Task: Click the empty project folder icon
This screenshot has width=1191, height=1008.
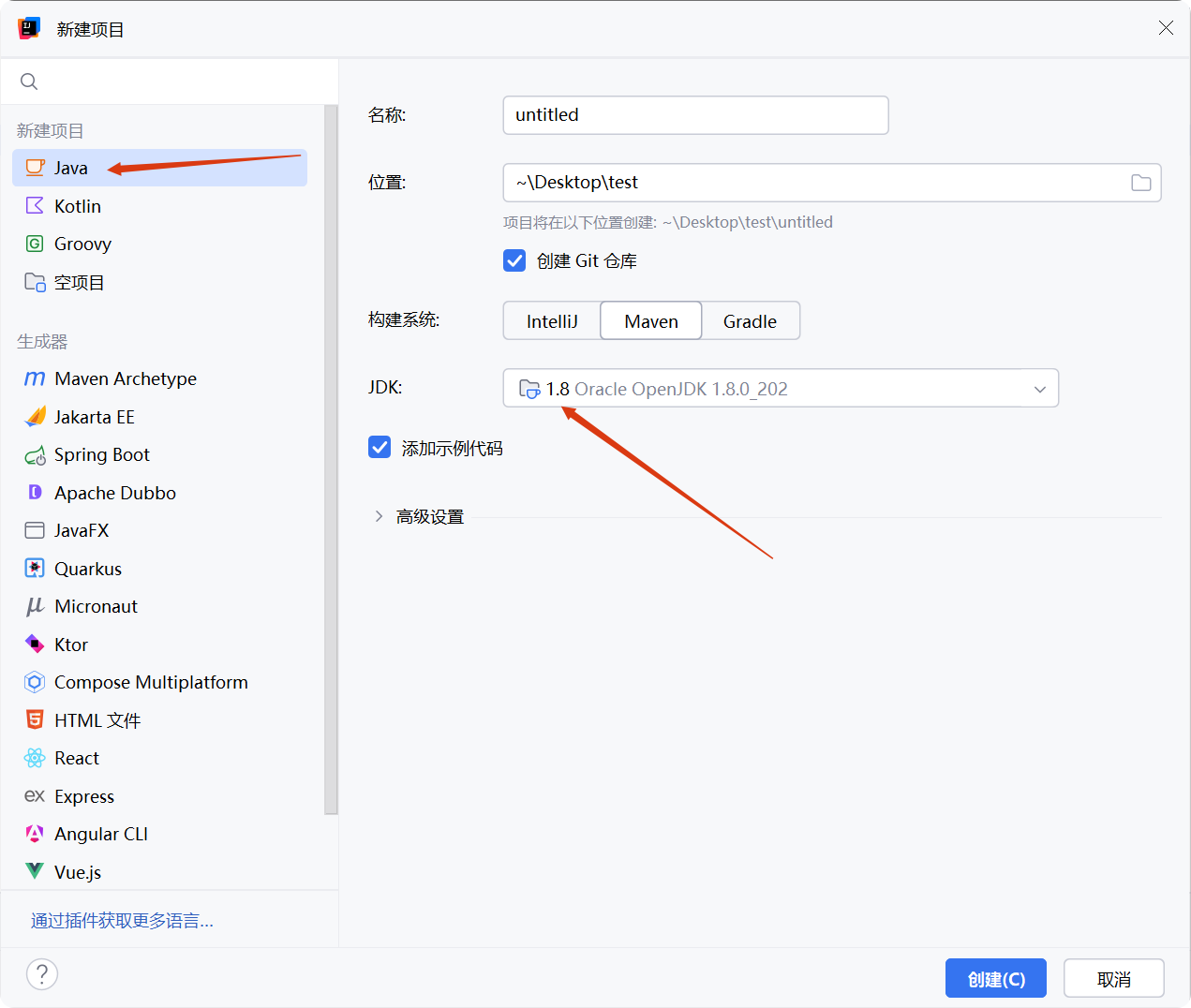Action: click(x=35, y=282)
